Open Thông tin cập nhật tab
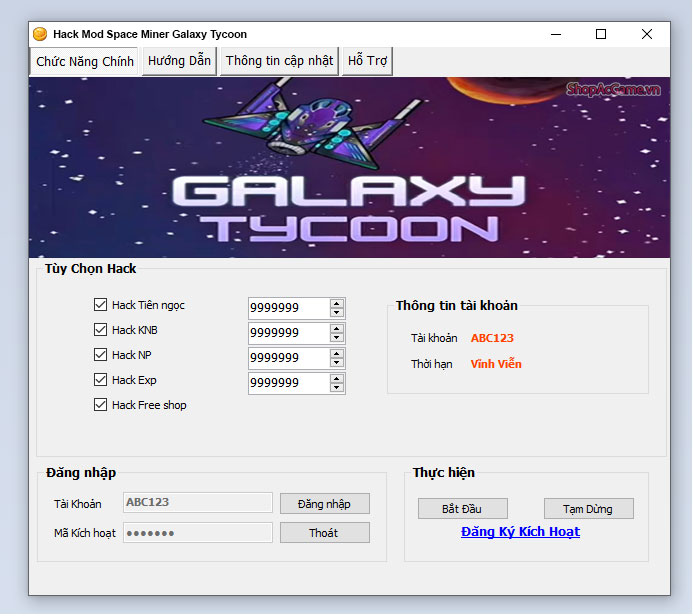Screen dimensions: 693x616 279,61
